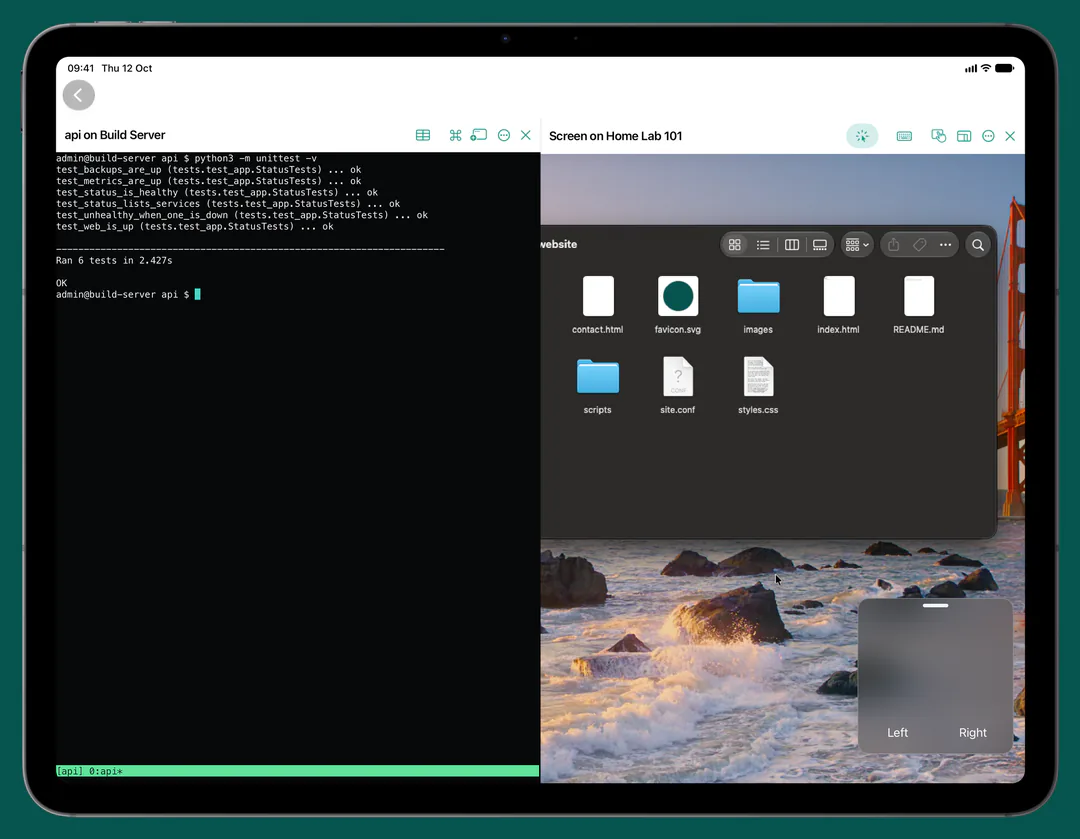Click the trackpad overlay drag handle
Screen dimensions: 1080x839
pos(935,605)
